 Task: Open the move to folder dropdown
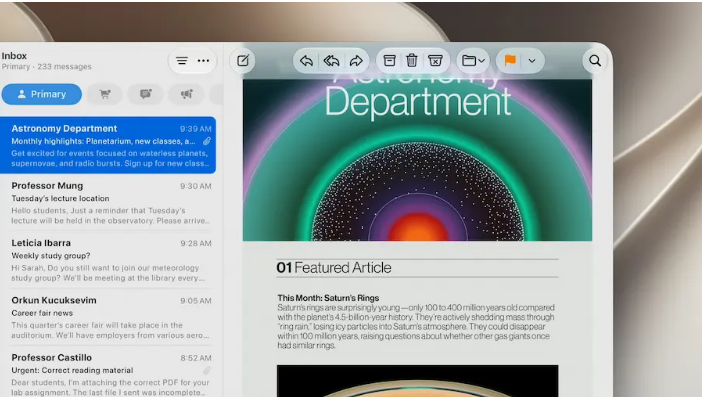coord(473,60)
